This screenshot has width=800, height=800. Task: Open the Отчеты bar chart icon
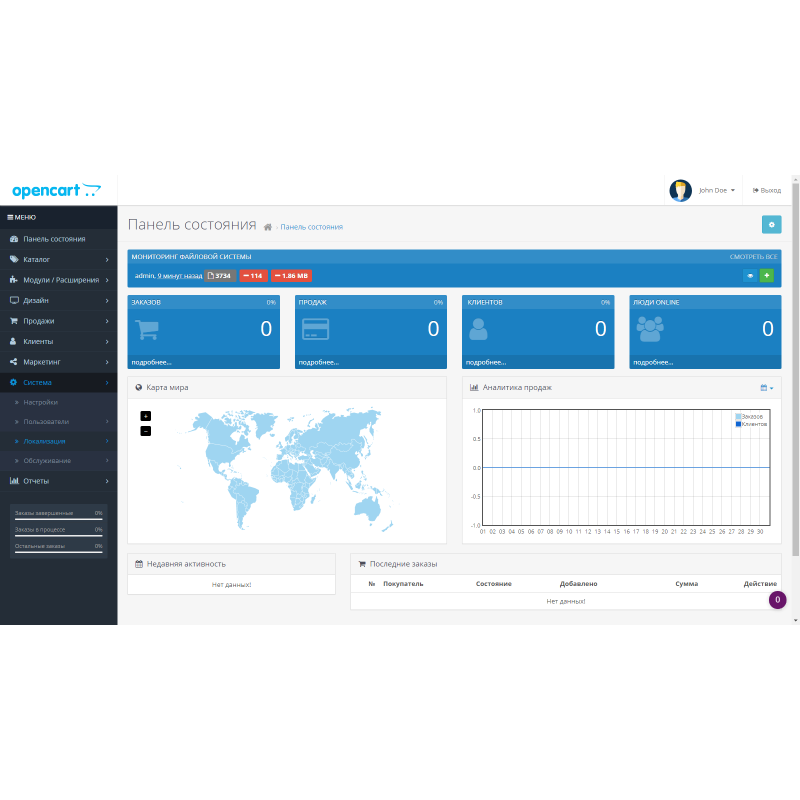(x=14, y=482)
